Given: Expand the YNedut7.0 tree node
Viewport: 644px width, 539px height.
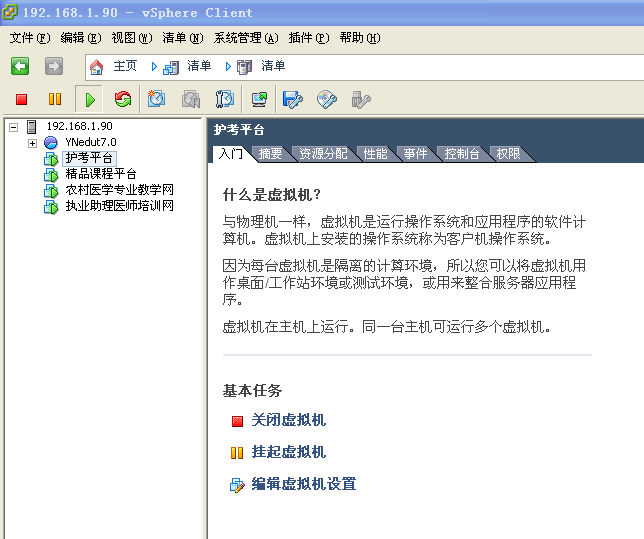Looking at the screenshot, I should point(32,143).
